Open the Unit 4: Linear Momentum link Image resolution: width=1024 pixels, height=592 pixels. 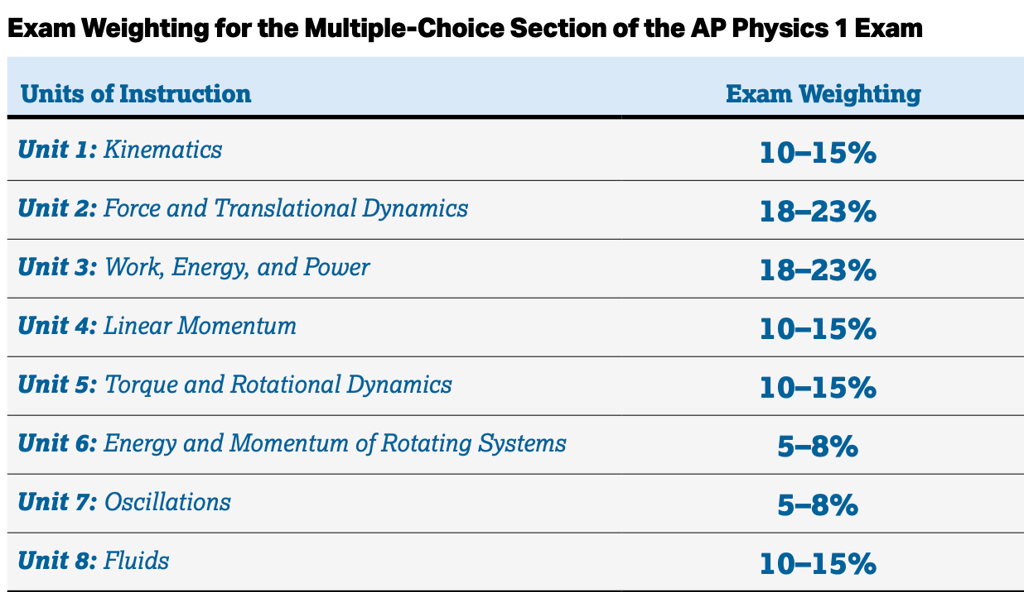tap(157, 326)
